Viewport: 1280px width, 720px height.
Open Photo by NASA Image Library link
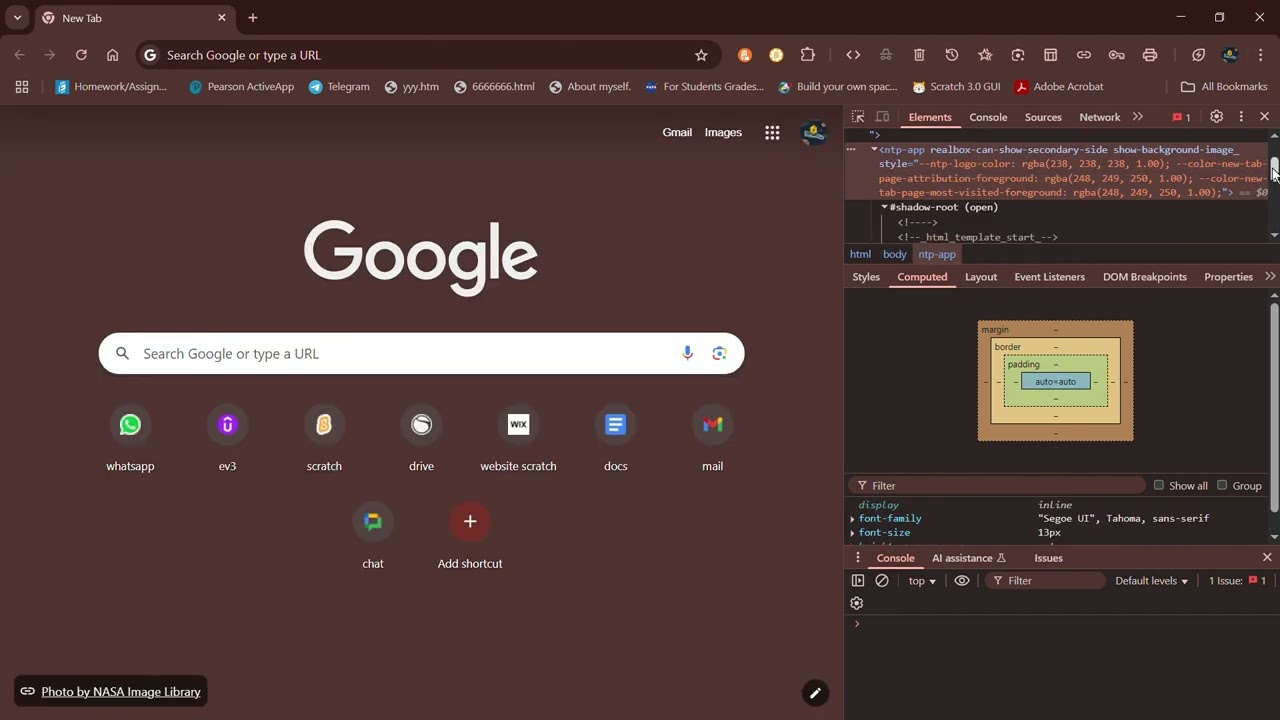(111, 692)
